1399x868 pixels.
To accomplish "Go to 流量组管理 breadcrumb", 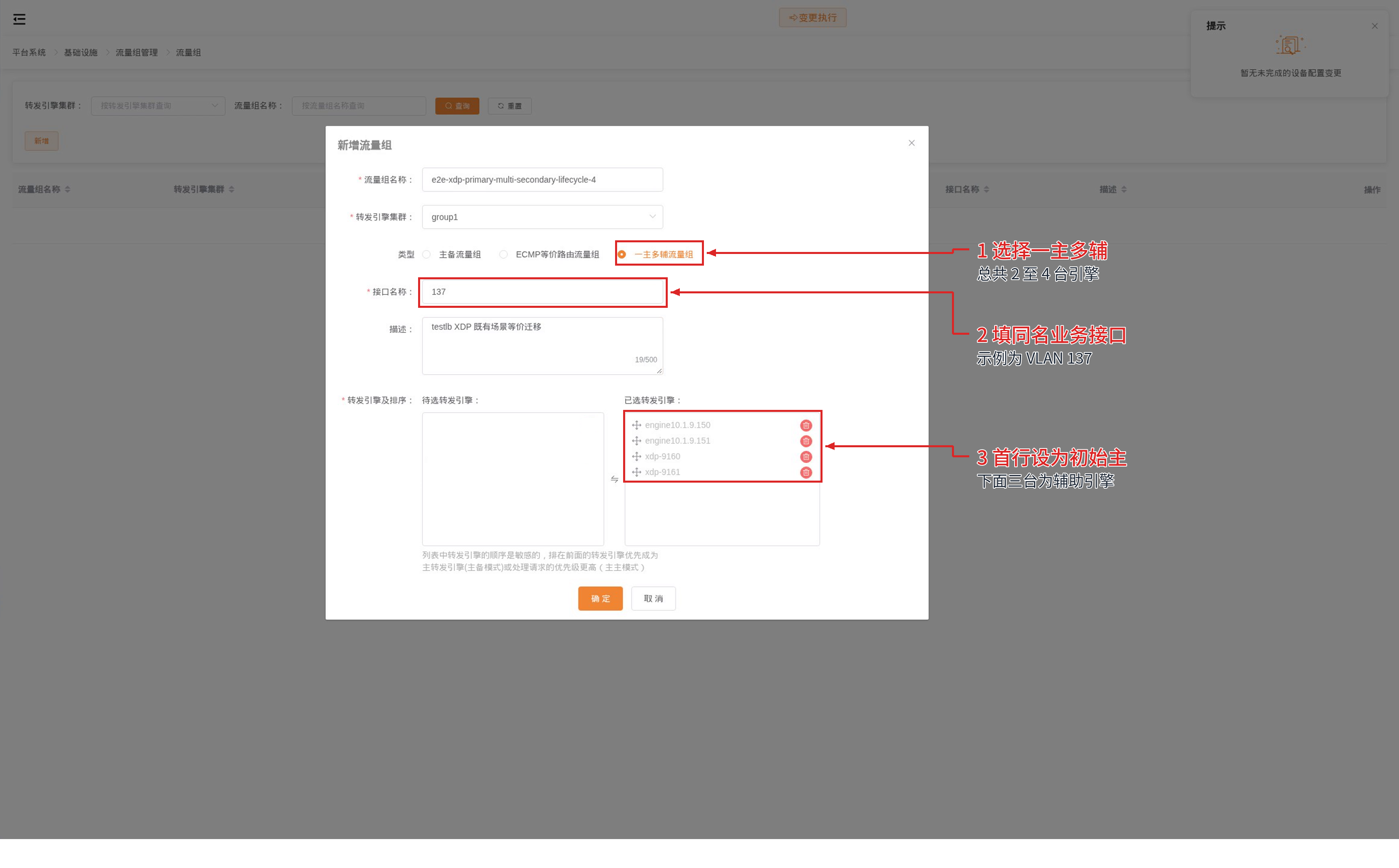I will pyautogui.click(x=137, y=53).
